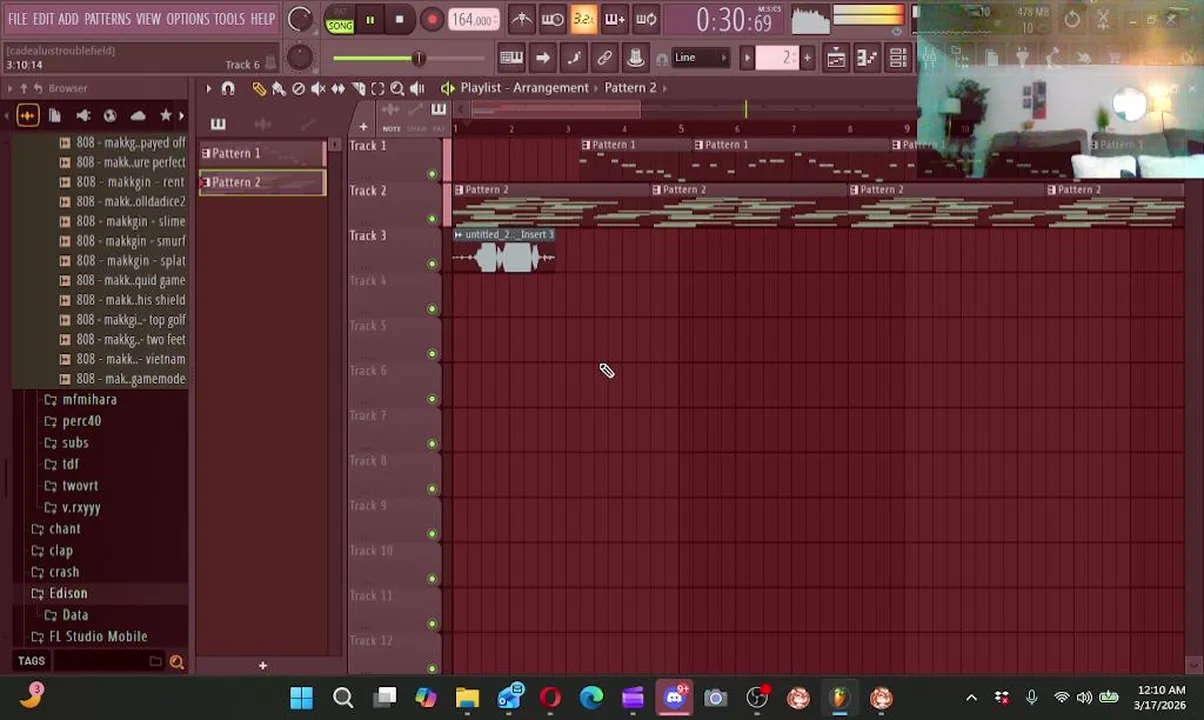Mute Track 4 via its green LED
This screenshot has width=1204, height=720.
point(432,309)
